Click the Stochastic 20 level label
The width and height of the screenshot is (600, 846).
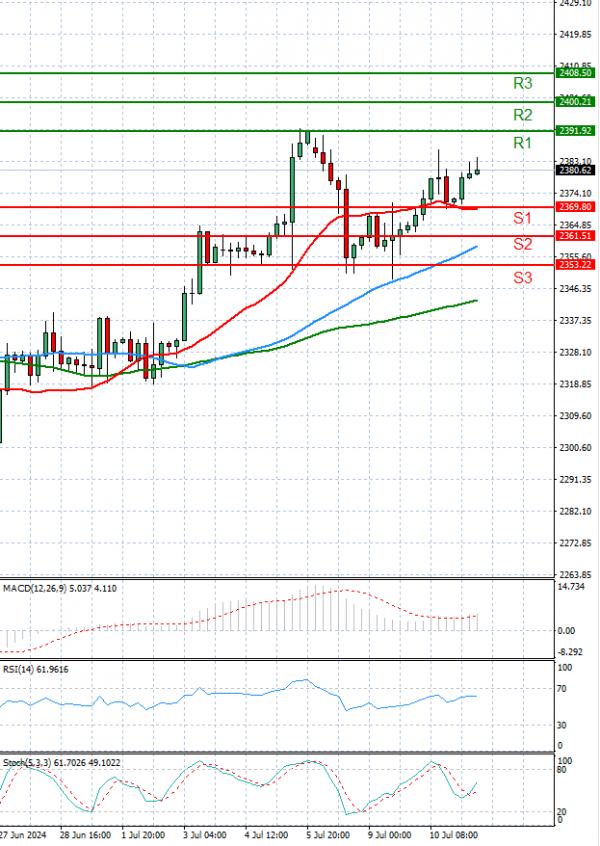562,813
